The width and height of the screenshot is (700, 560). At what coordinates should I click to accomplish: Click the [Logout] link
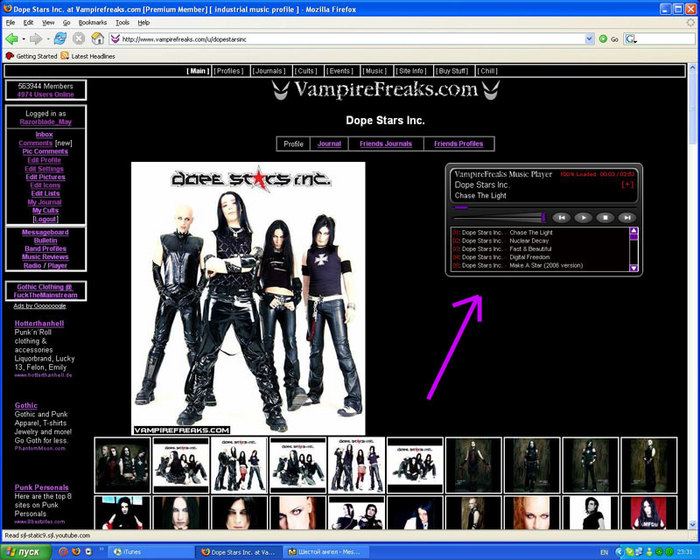point(45,219)
